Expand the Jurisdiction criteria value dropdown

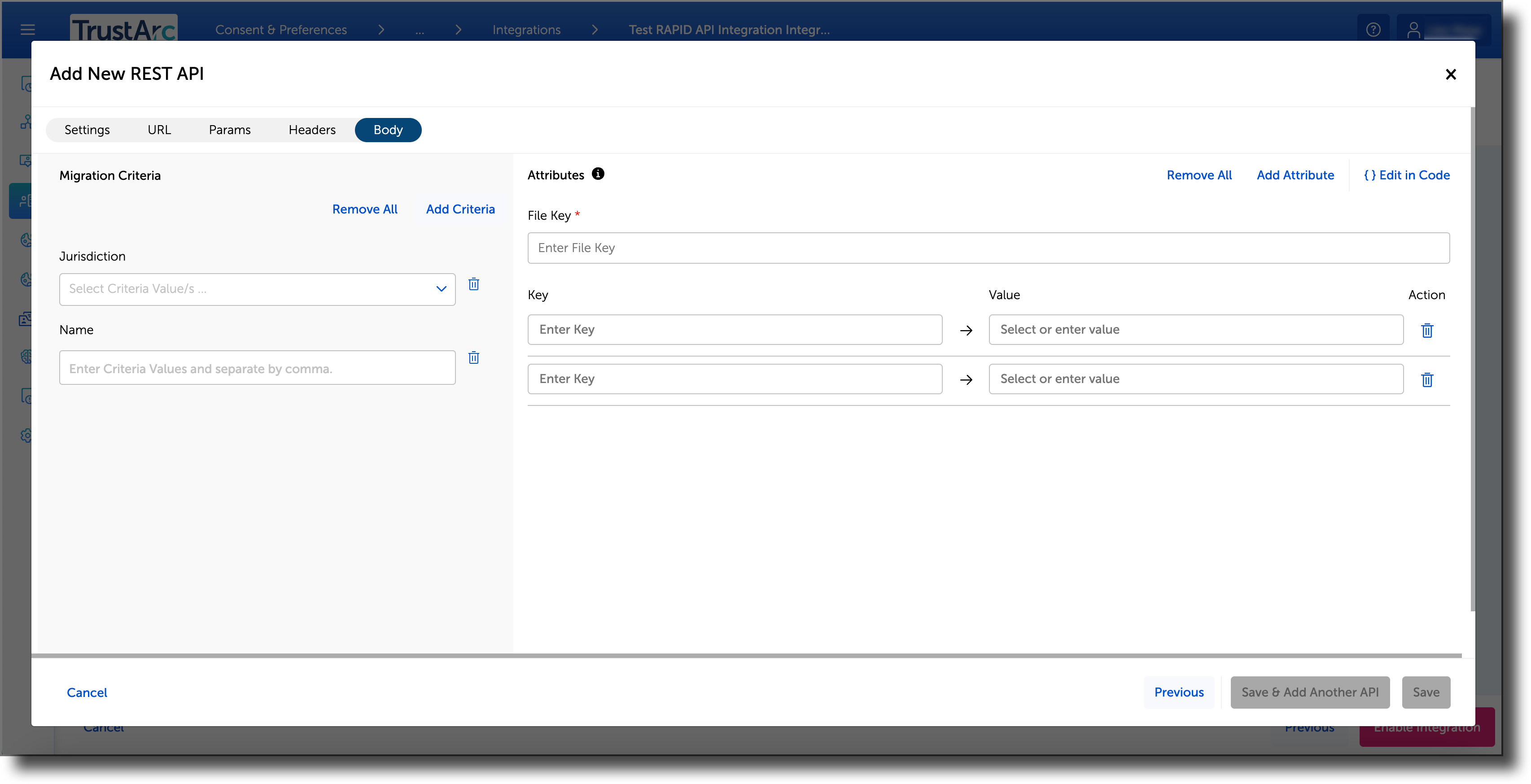[x=441, y=289]
